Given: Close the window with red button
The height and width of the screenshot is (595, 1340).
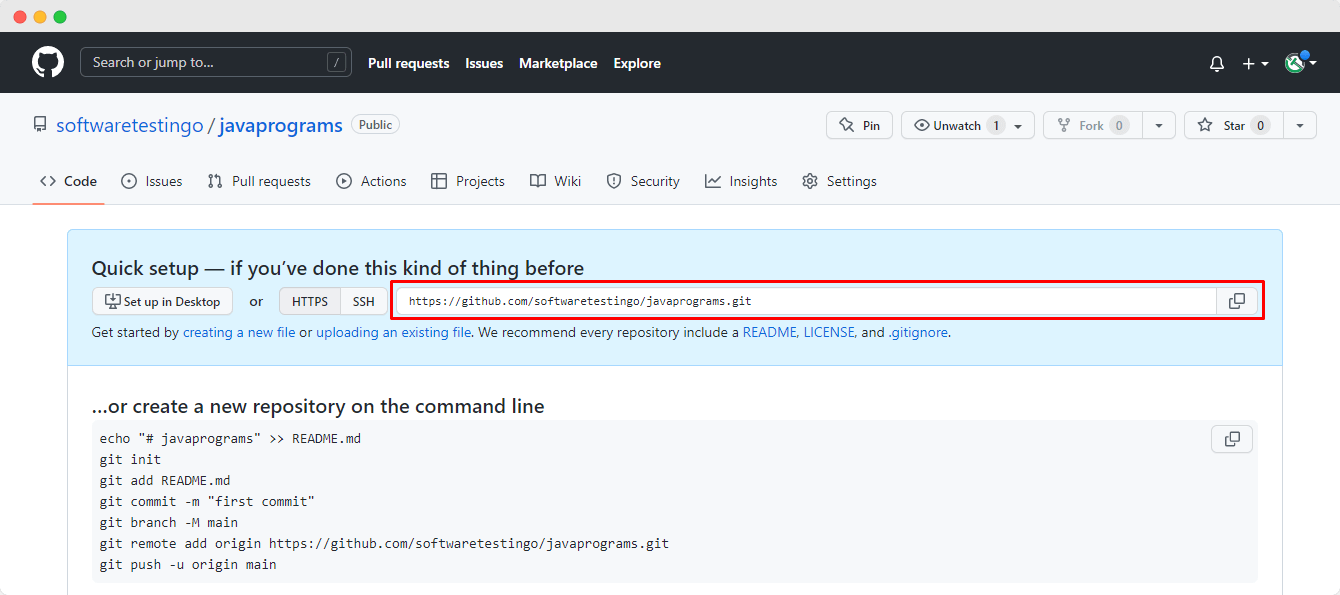Looking at the screenshot, I should pos(20,17).
